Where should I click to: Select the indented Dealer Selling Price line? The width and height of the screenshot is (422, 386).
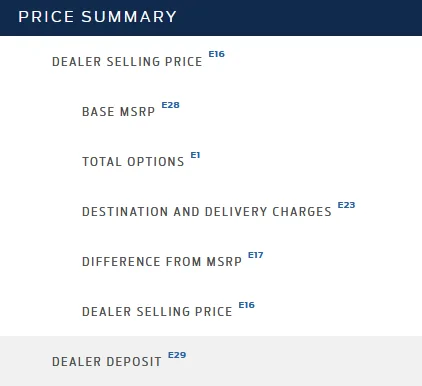click(x=157, y=312)
